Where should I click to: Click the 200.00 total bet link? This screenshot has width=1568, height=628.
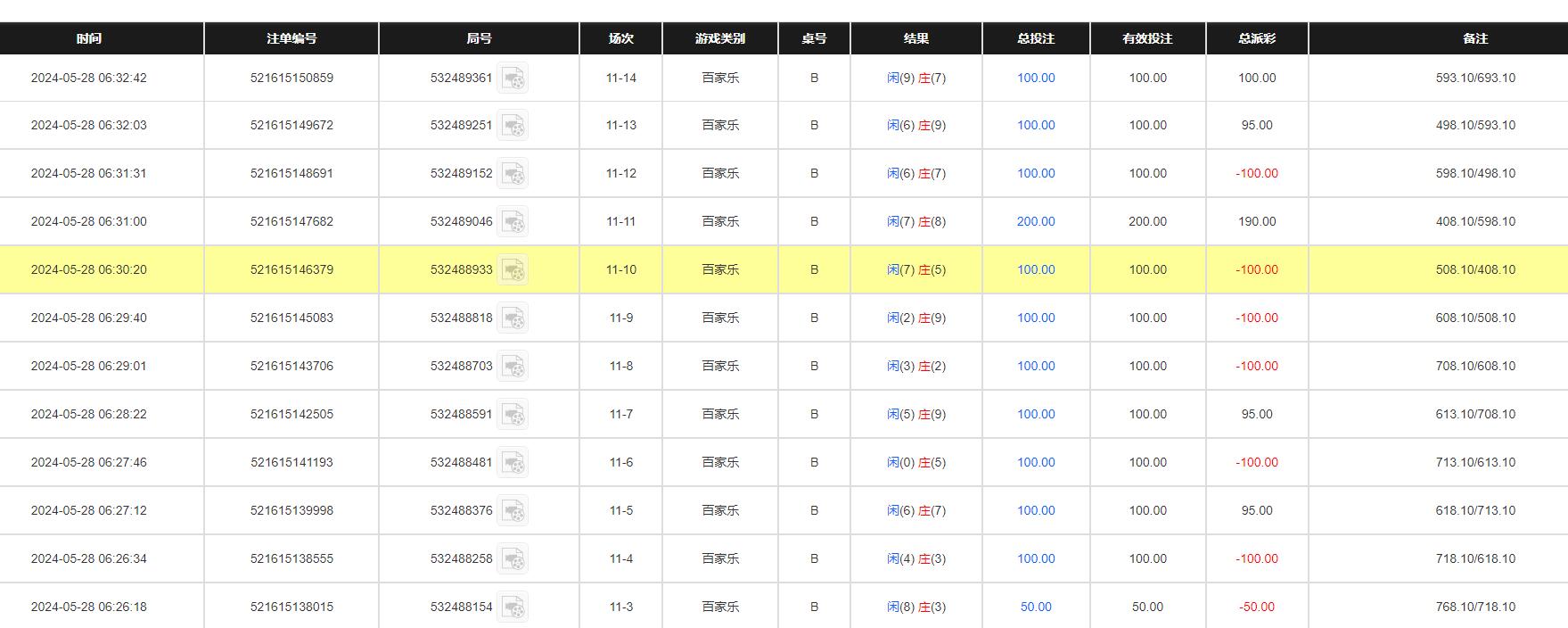pyautogui.click(x=1036, y=221)
